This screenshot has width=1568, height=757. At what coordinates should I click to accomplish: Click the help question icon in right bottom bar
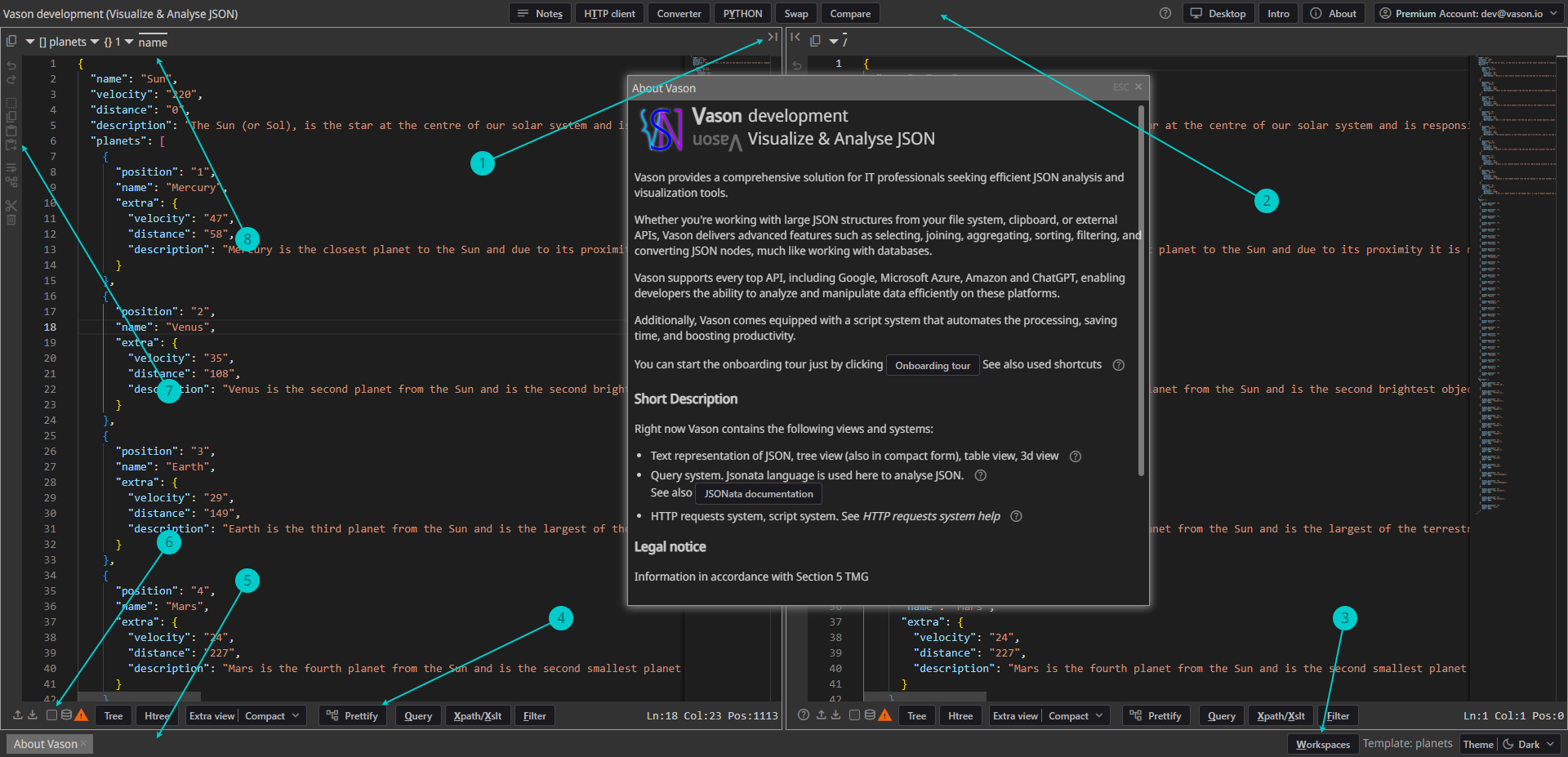click(x=804, y=715)
